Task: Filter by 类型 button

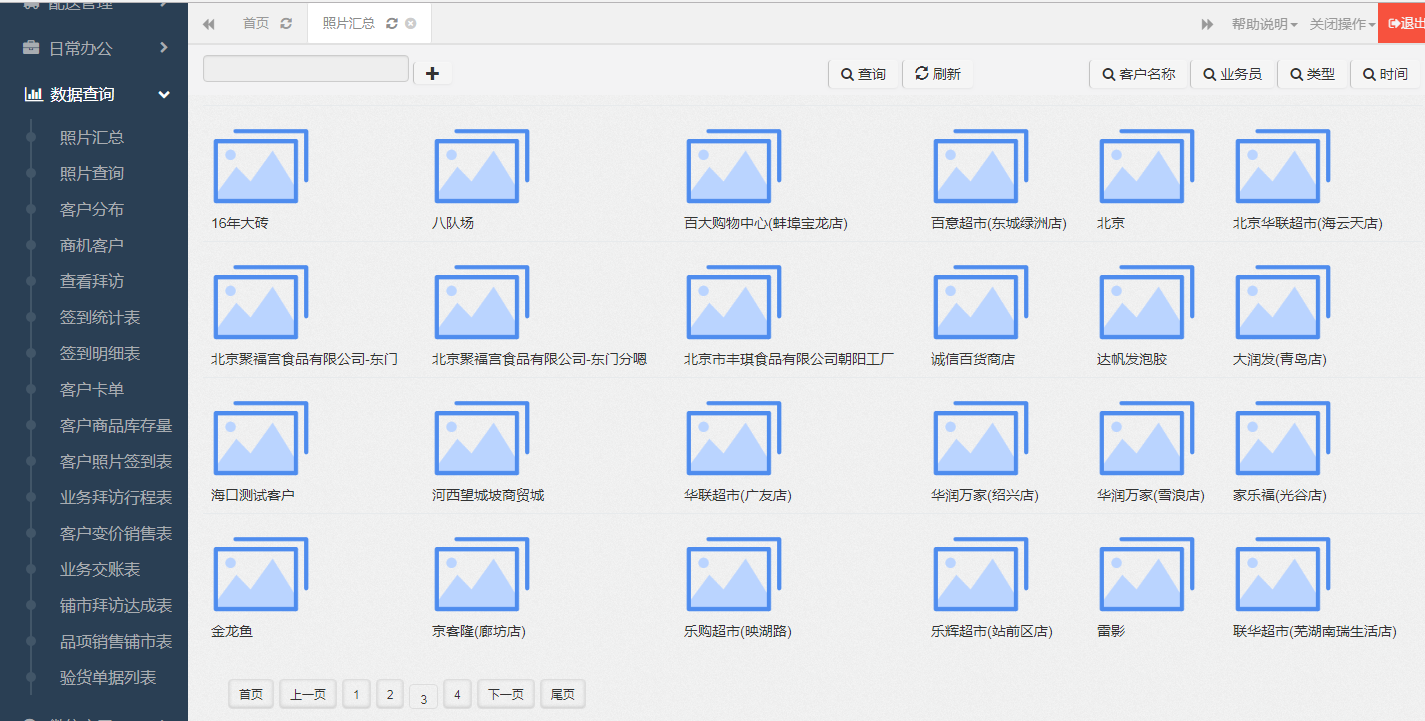Action: (x=1312, y=74)
